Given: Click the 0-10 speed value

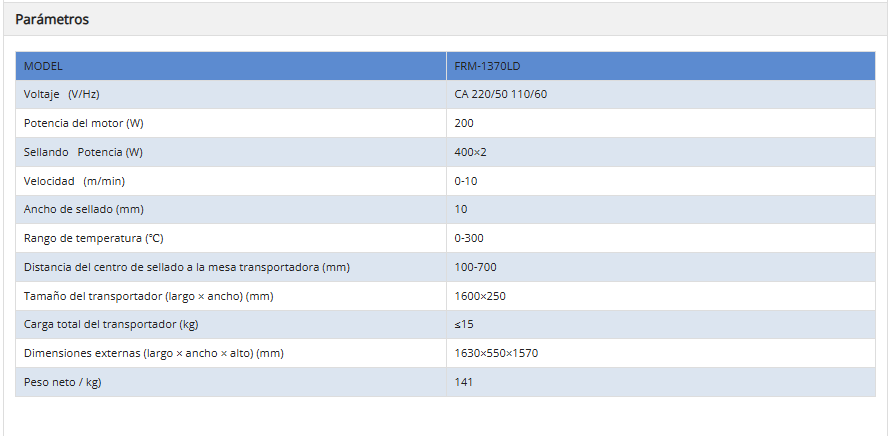Looking at the screenshot, I should coord(467,181).
